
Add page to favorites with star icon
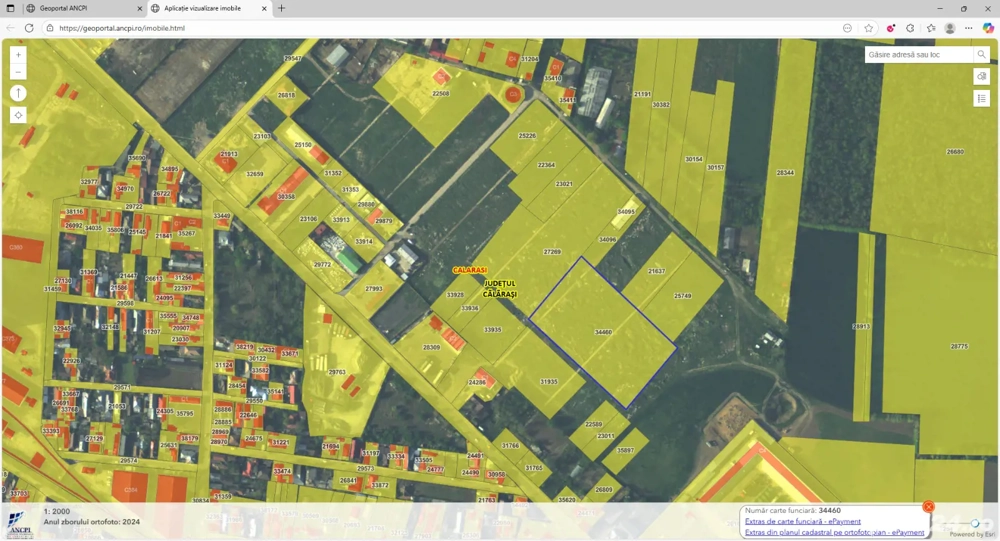point(869,28)
